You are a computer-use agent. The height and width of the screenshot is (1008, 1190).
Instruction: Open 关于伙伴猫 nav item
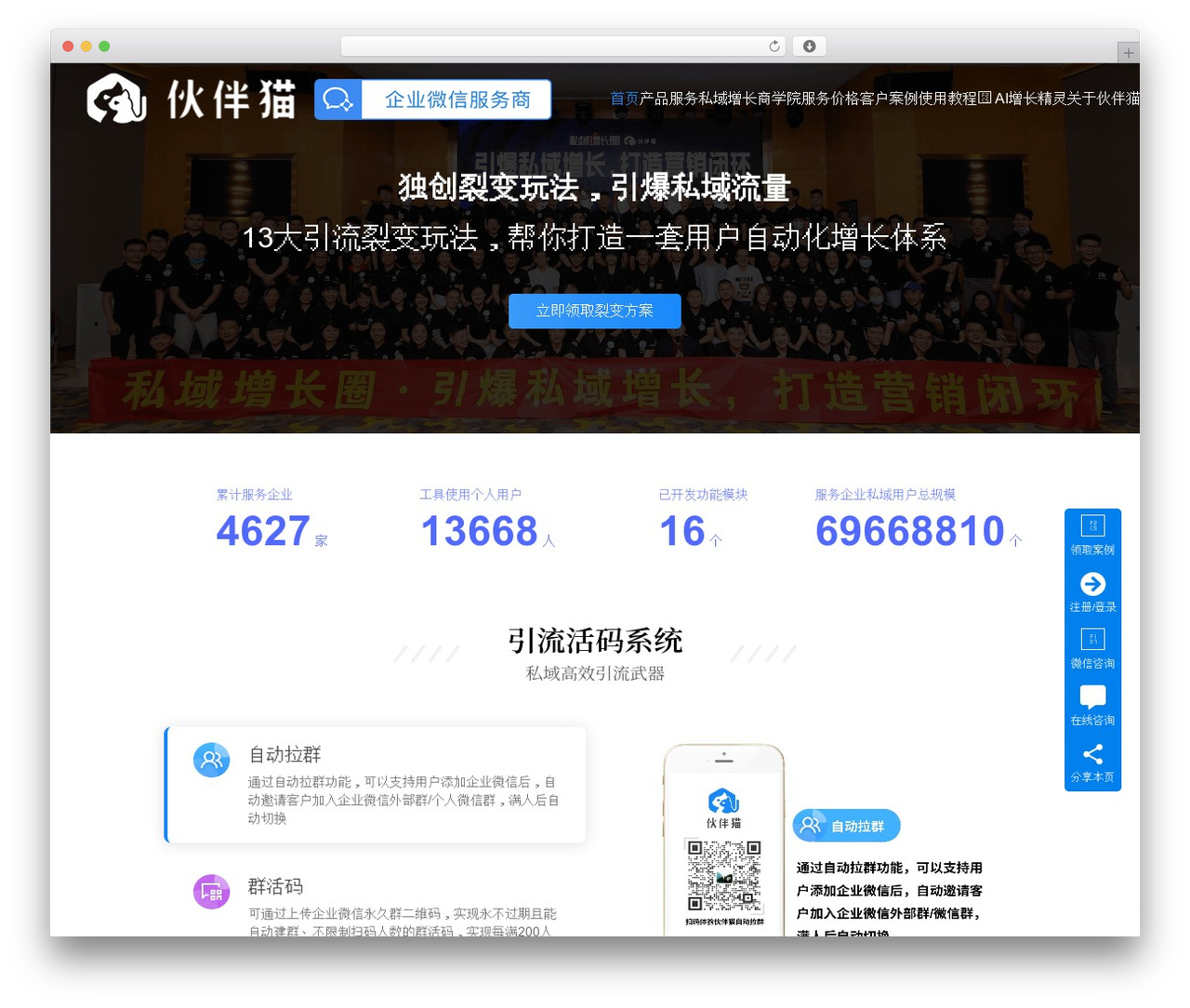[x=1104, y=99]
